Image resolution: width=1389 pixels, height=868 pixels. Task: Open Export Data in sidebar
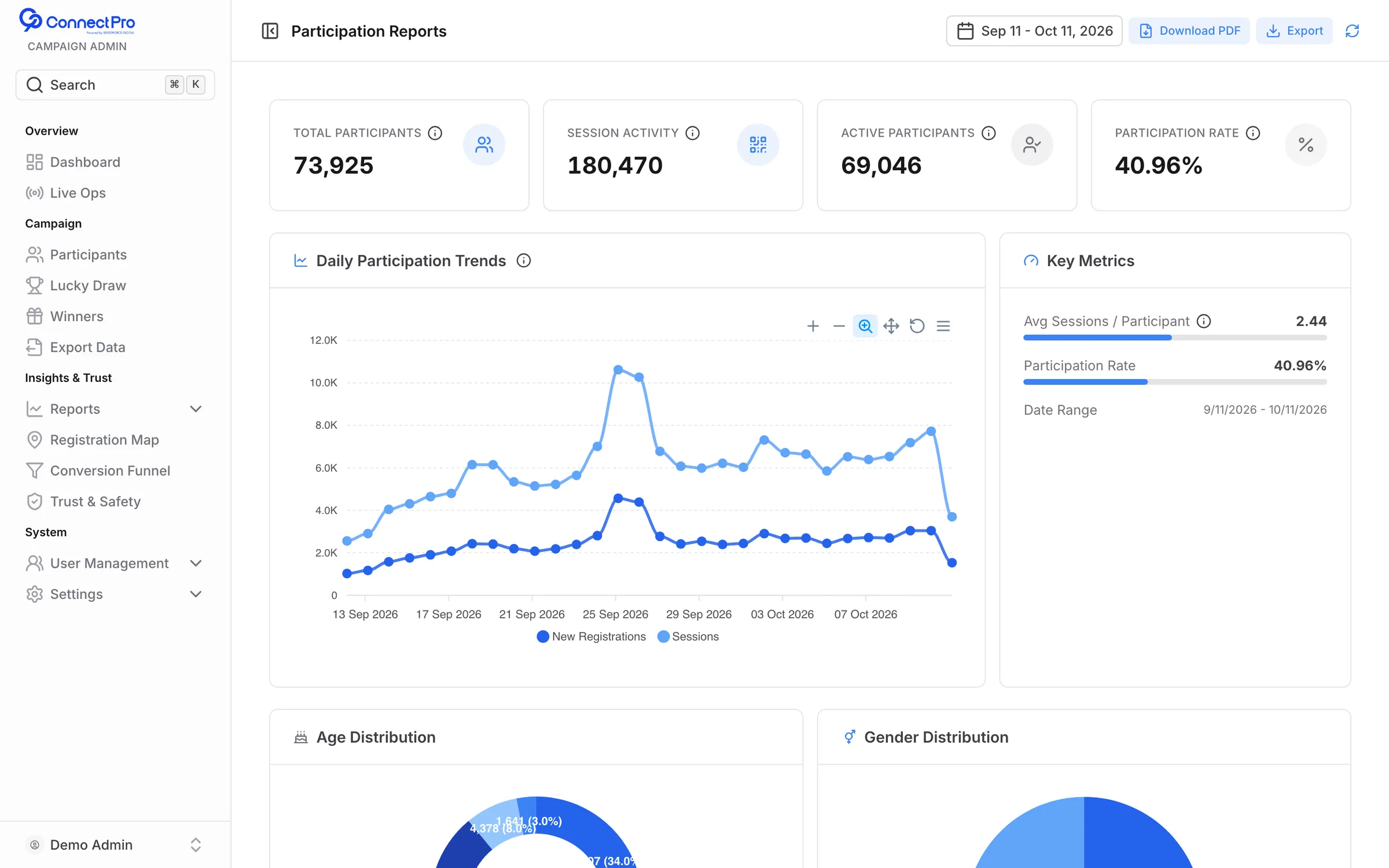pos(115,347)
